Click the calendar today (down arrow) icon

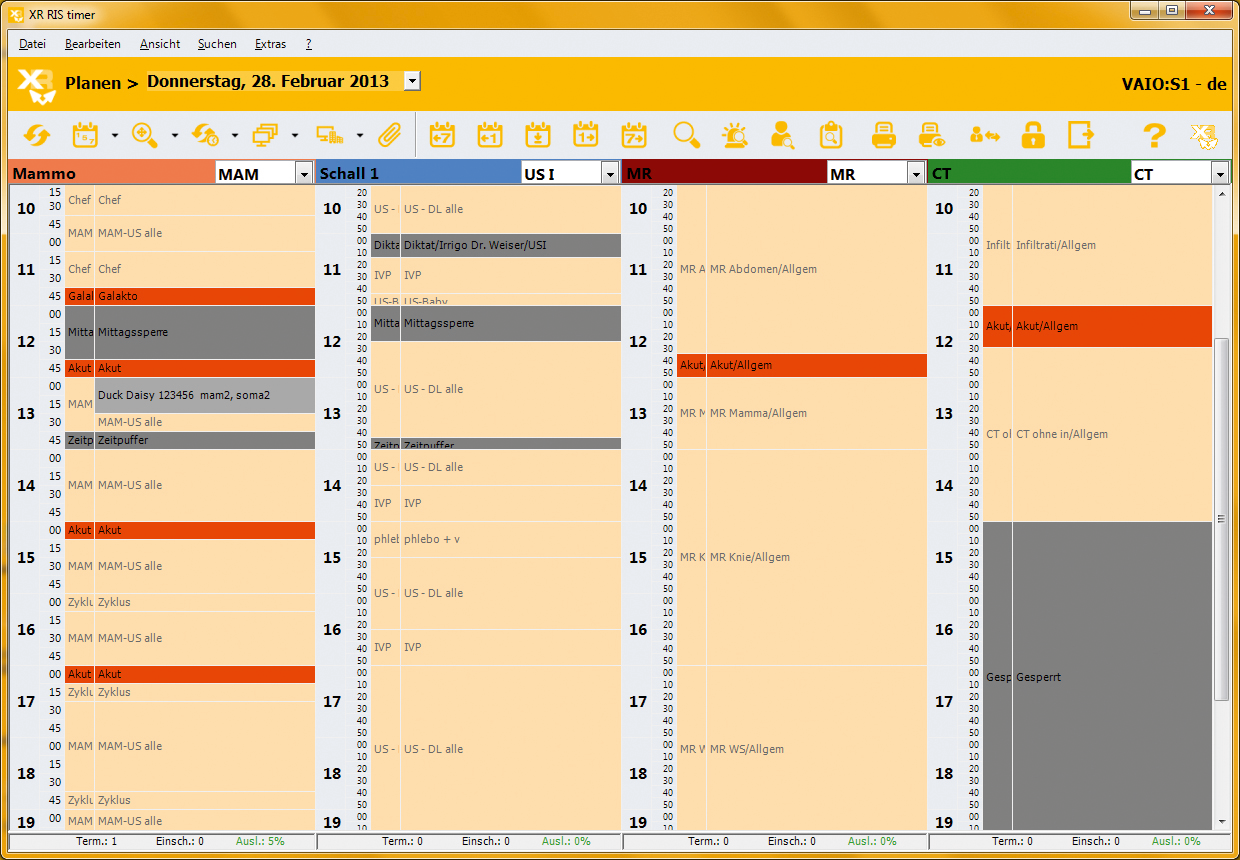coord(537,135)
